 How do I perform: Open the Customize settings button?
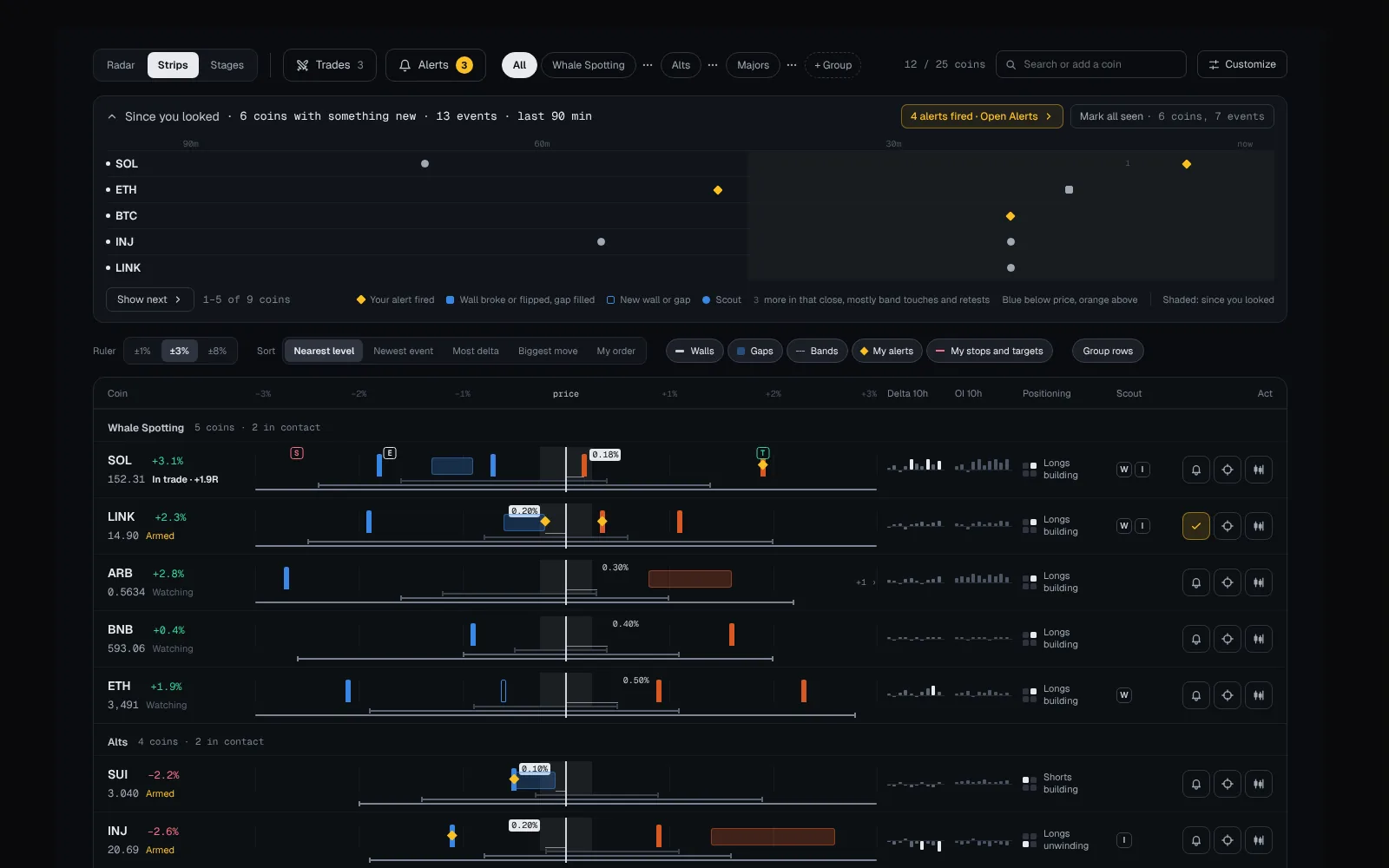click(1242, 64)
